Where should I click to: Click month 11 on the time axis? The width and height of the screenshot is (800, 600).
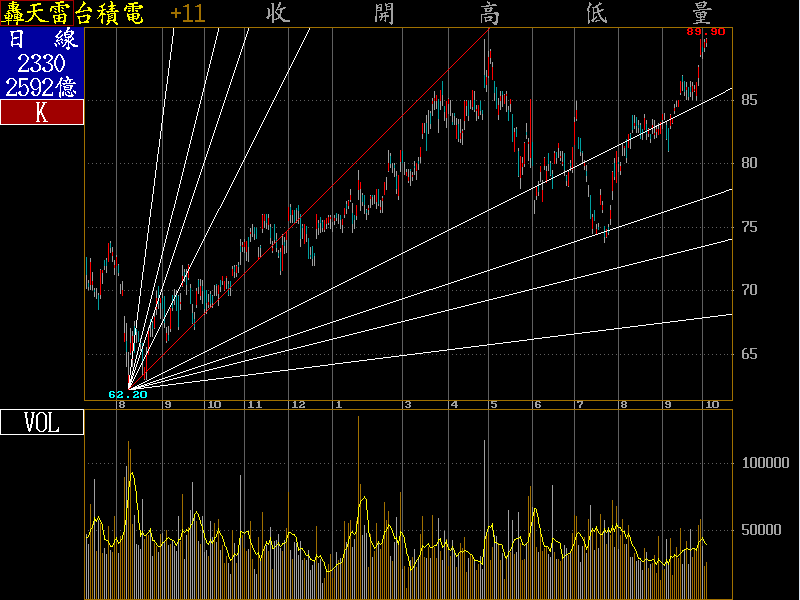click(x=254, y=405)
